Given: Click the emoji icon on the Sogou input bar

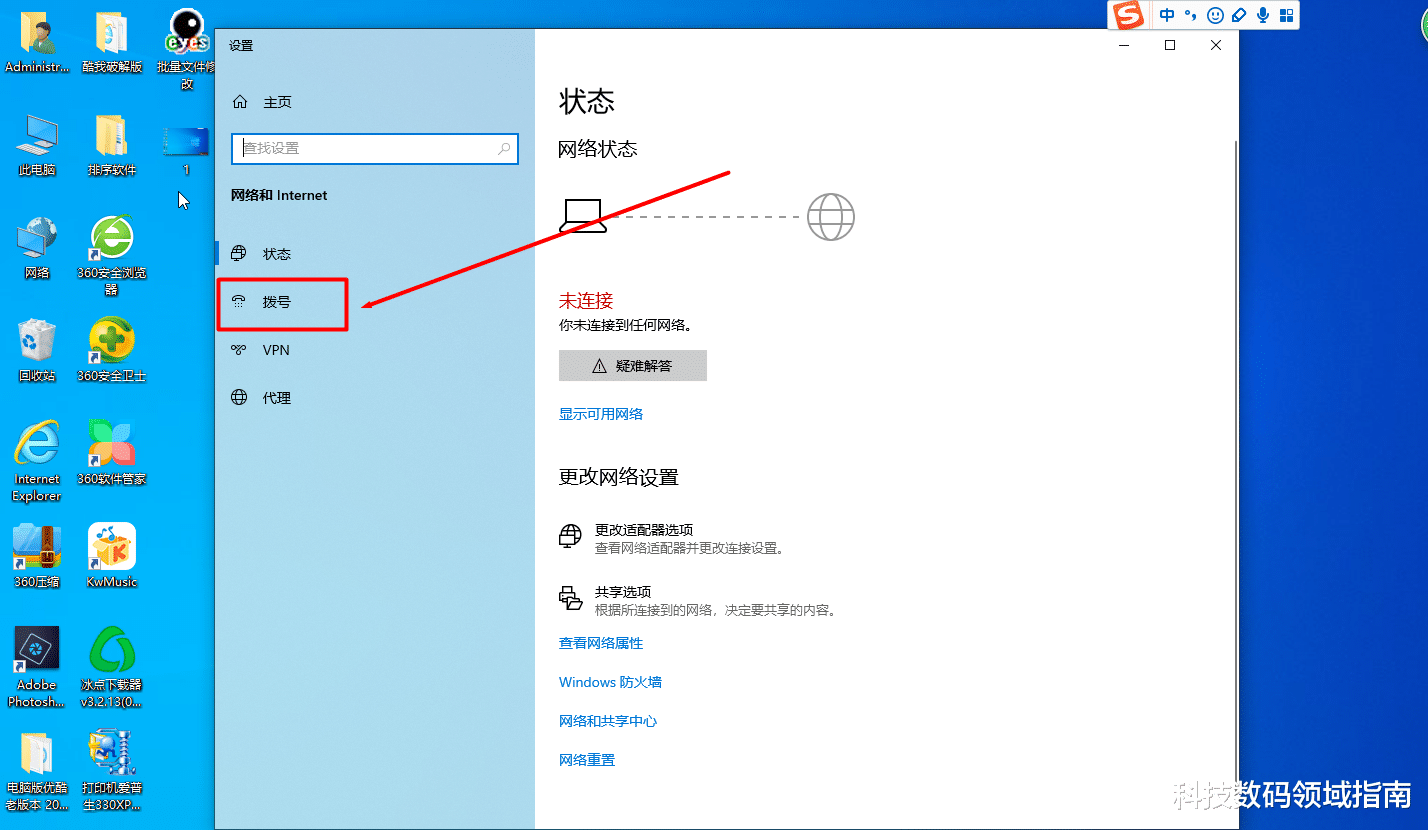Looking at the screenshot, I should click(x=1214, y=15).
